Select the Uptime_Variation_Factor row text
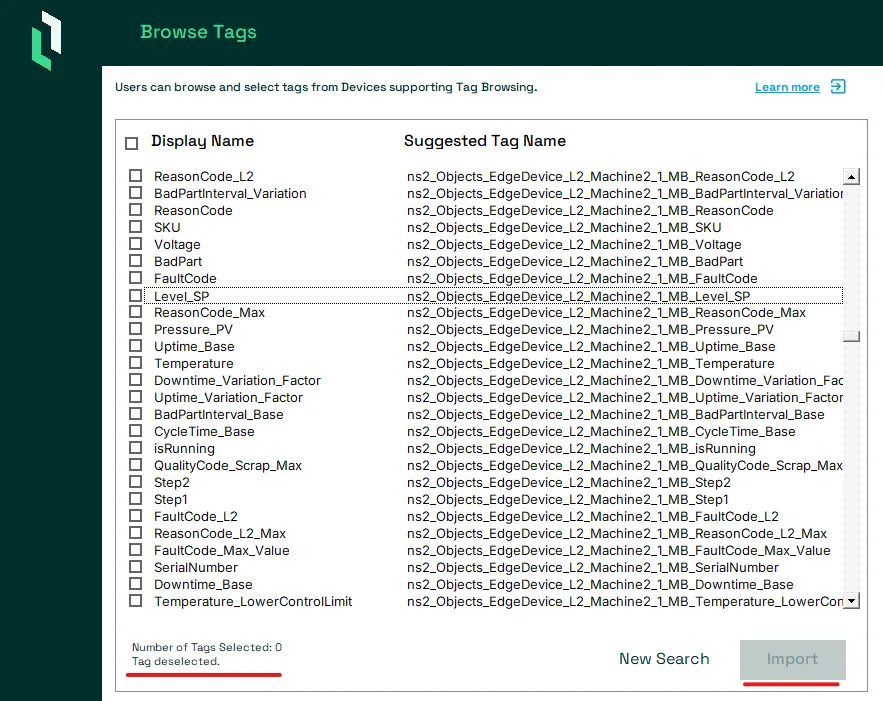 coord(228,398)
